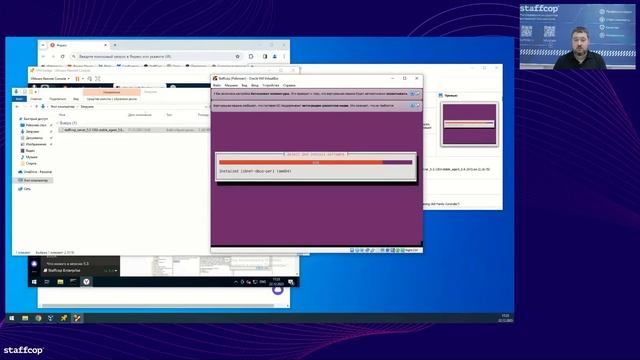Open Chrome from outer taskbar

pos(38,318)
